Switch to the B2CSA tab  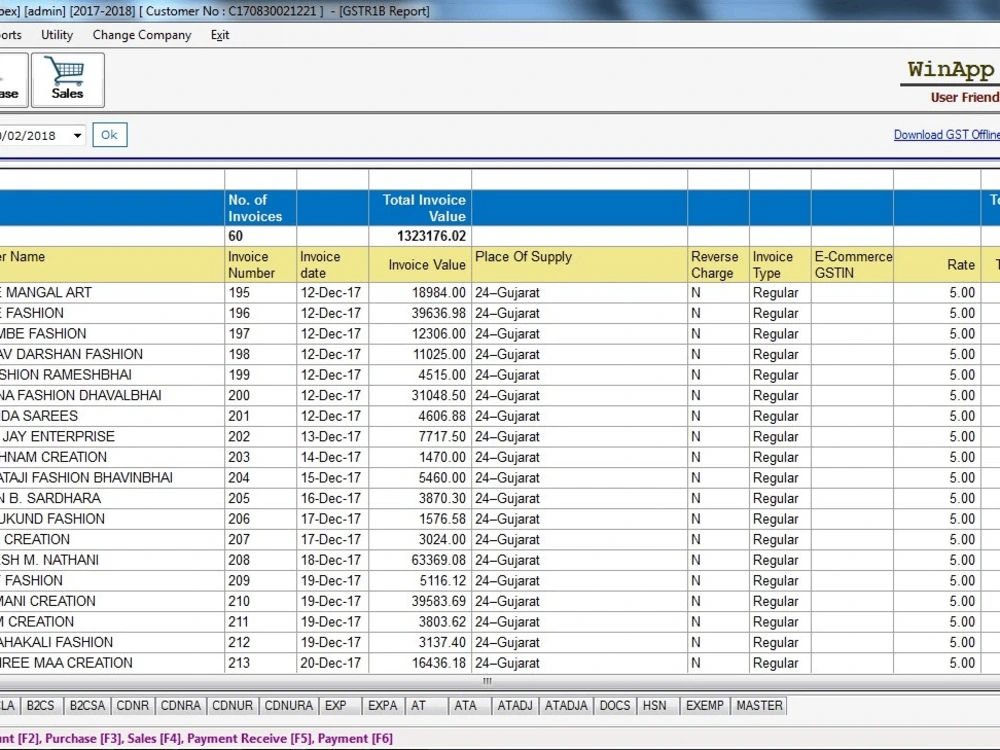tap(87, 705)
